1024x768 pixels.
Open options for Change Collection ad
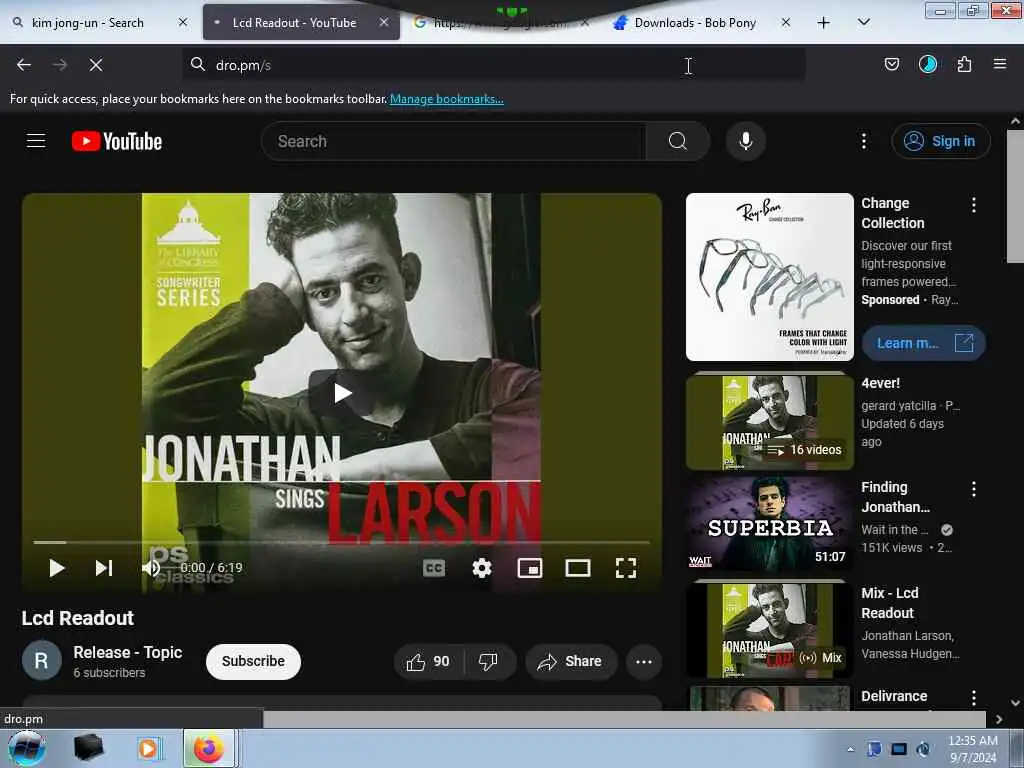[973, 205]
